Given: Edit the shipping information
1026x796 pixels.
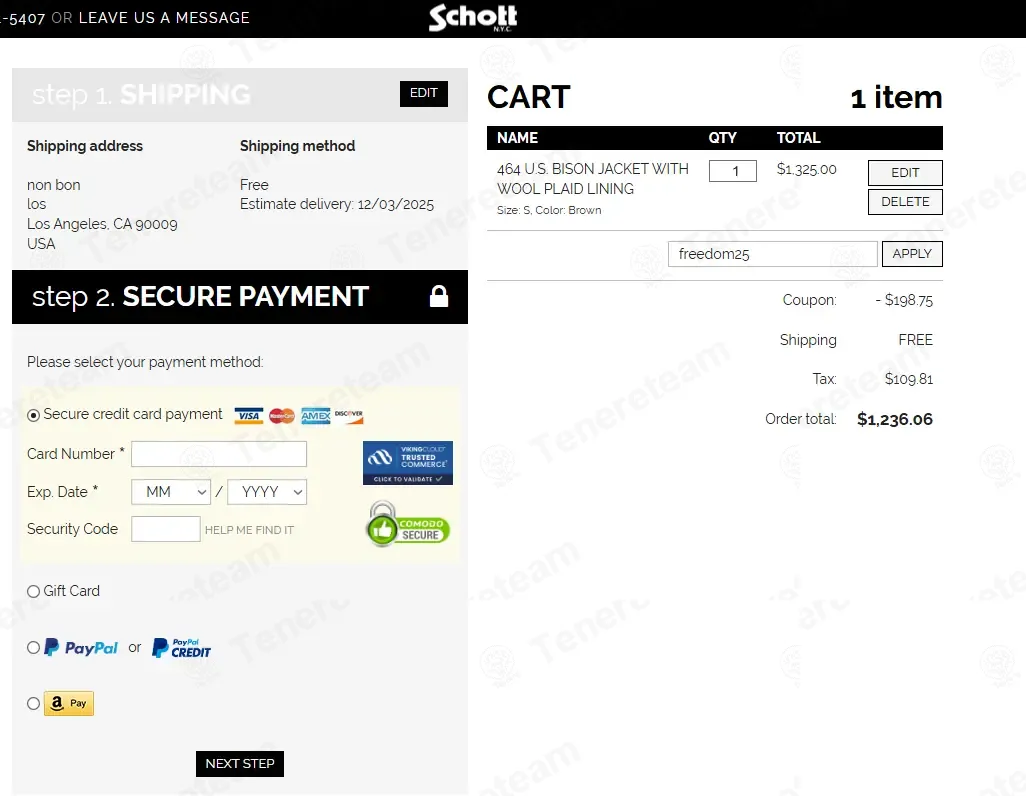Looking at the screenshot, I should coord(424,93).
